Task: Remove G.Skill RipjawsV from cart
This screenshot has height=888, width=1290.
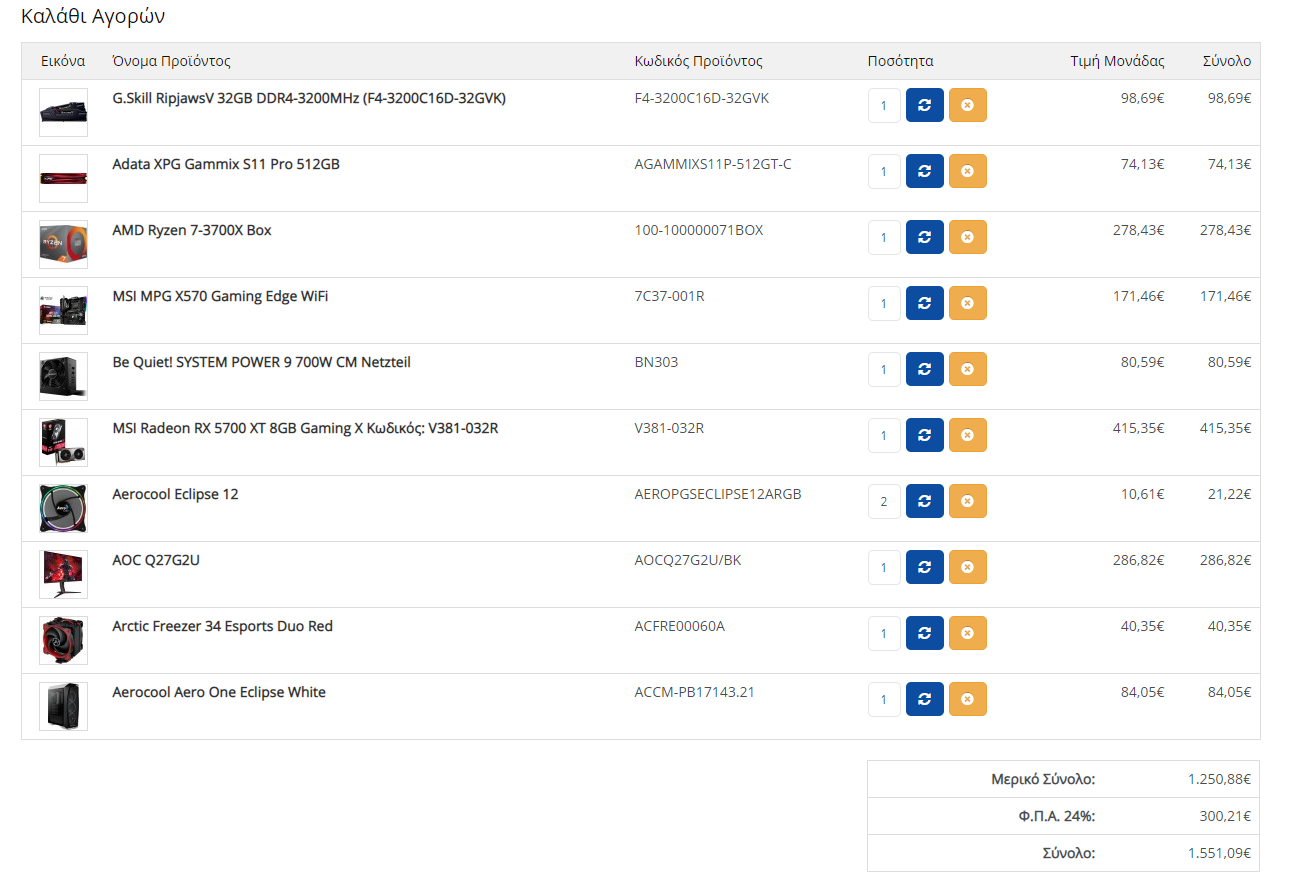Action: (968, 105)
